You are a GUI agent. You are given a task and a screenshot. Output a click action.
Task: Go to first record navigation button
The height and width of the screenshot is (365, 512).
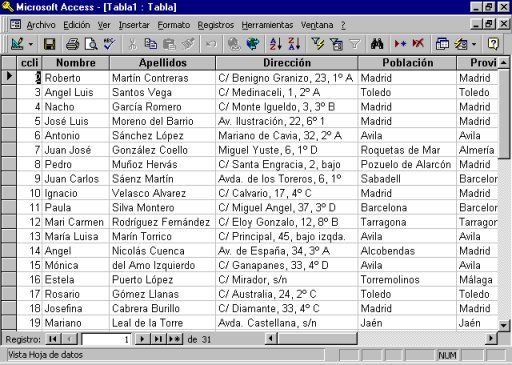[x=53, y=339]
